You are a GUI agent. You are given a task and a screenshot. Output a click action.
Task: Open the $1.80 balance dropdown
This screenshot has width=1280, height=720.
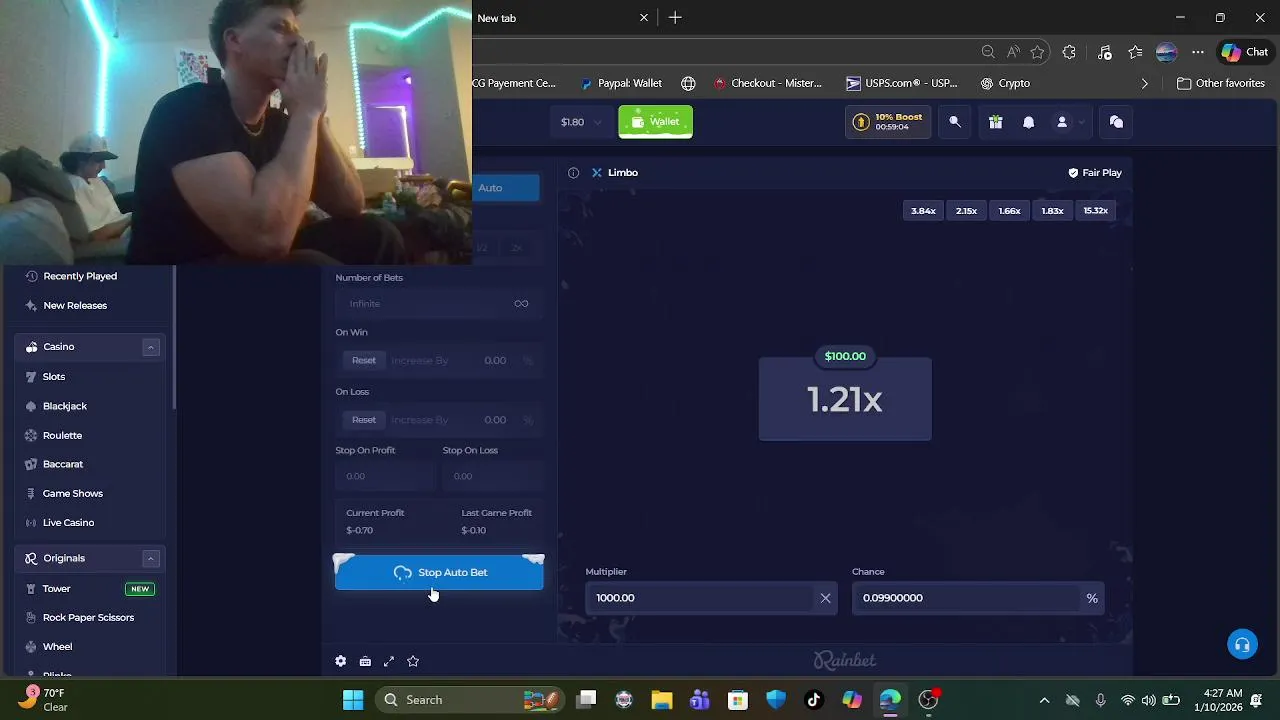coord(581,122)
